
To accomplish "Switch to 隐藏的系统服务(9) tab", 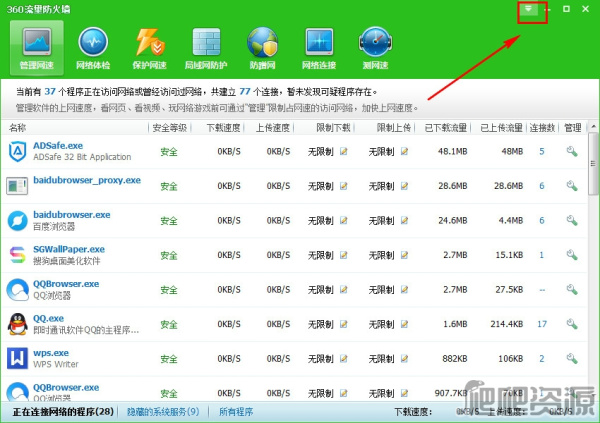I will point(163,411).
